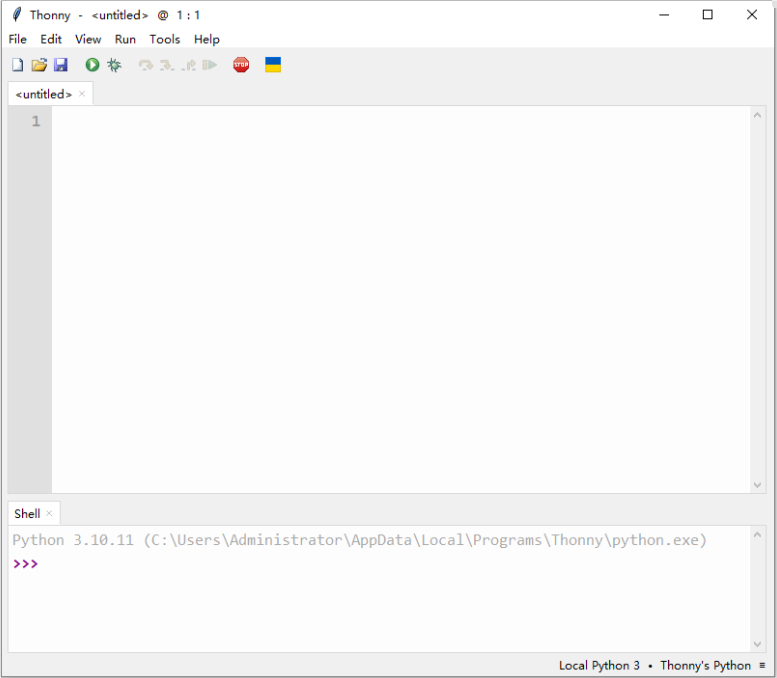Open the Run menu
The width and height of the screenshot is (777, 678).
pos(125,39)
